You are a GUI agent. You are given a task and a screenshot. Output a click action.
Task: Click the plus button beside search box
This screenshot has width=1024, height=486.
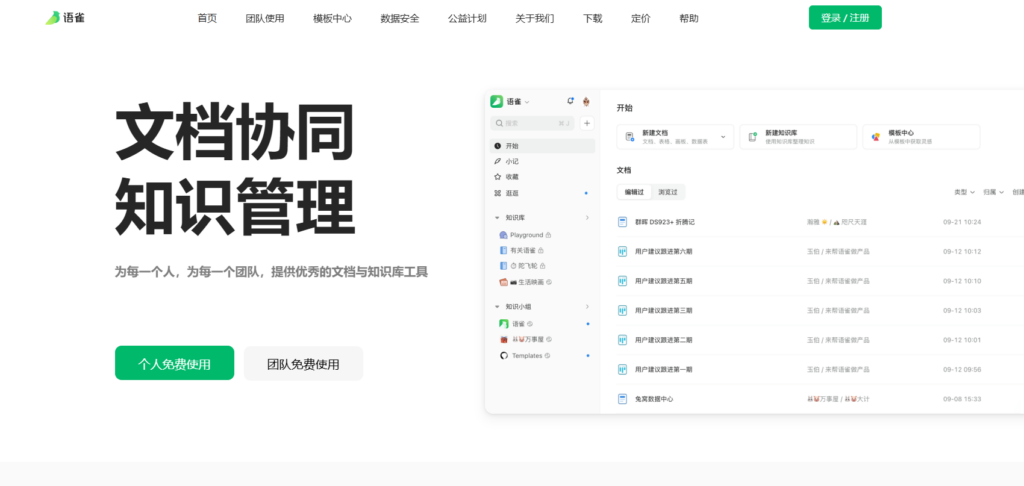[x=586, y=123]
